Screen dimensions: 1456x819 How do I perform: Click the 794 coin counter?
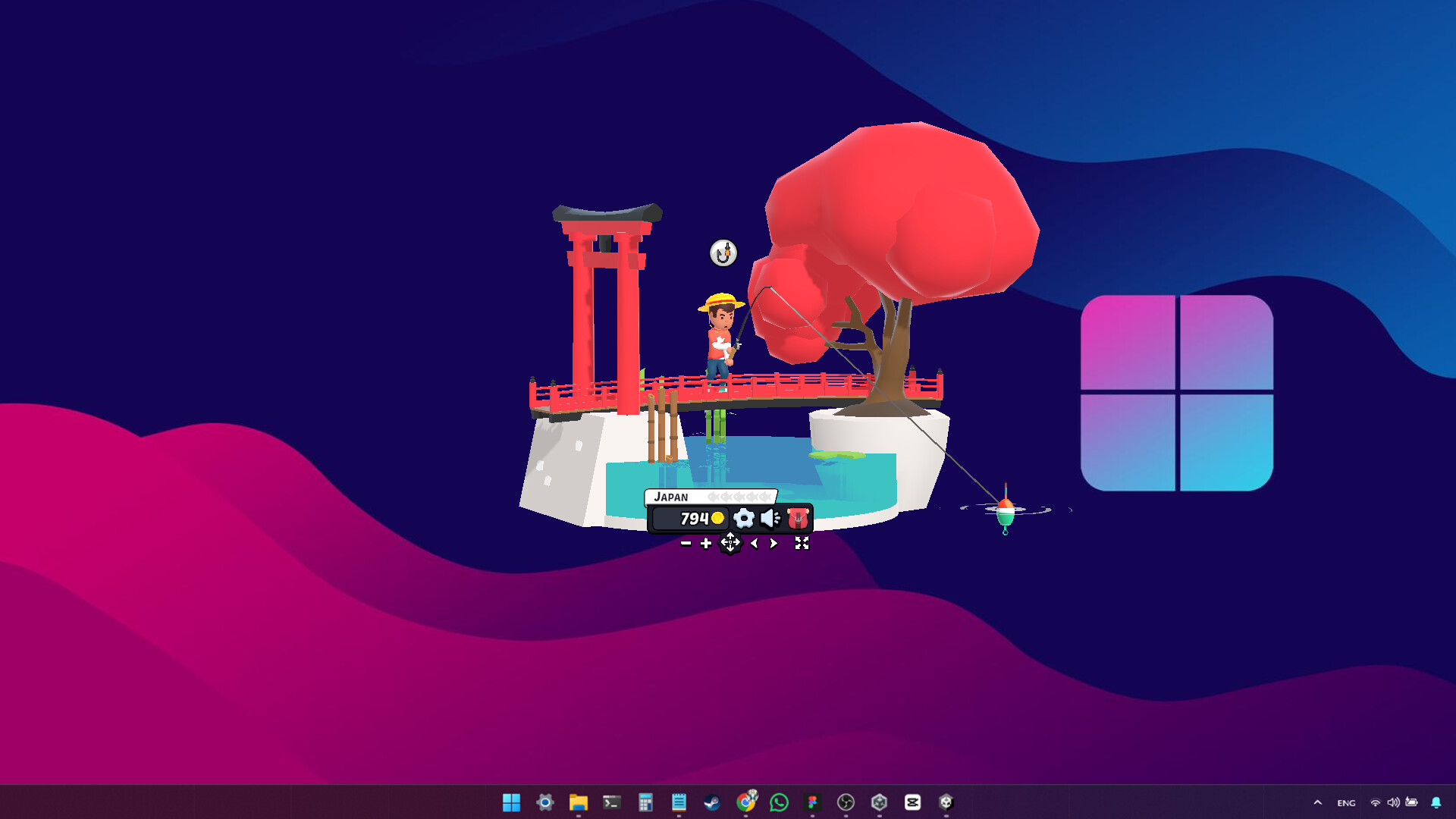click(x=690, y=519)
